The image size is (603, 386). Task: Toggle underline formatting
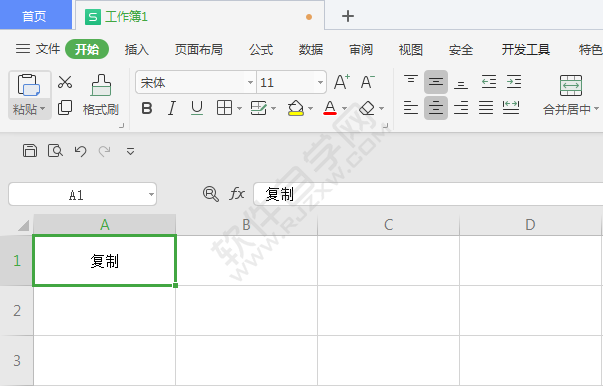(x=197, y=108)
